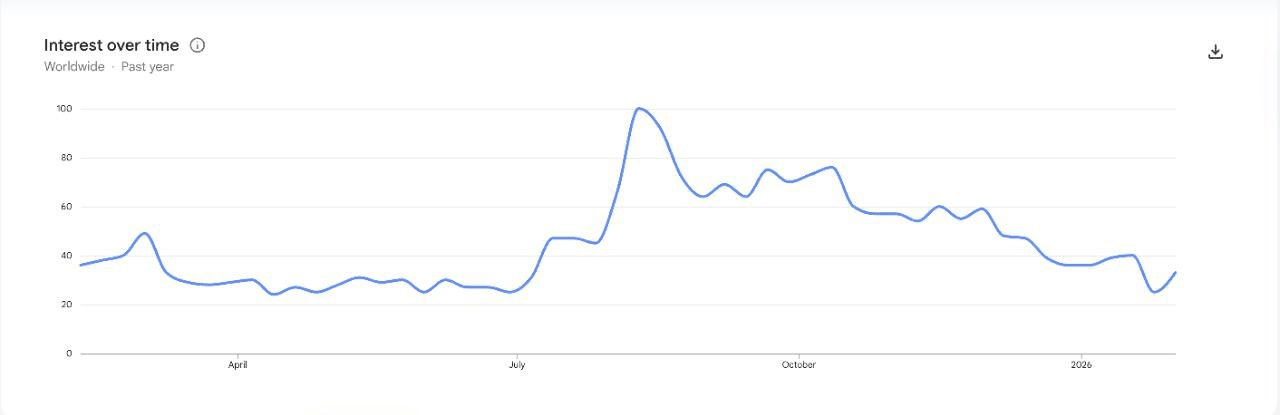The height and width of the screenshot is (415, 1280).
Task: Click the 80 value on the y-axis
Action: 67,158
